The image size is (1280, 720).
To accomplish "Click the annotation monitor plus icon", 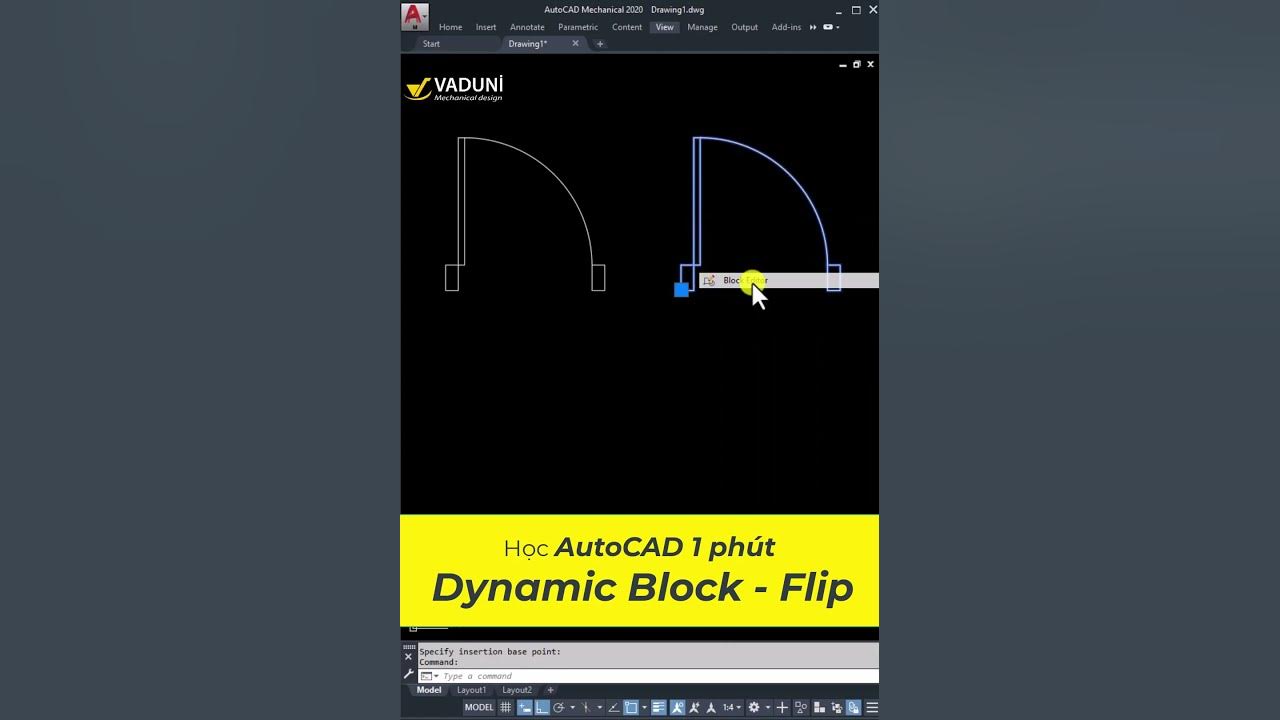I will [782, 707].
